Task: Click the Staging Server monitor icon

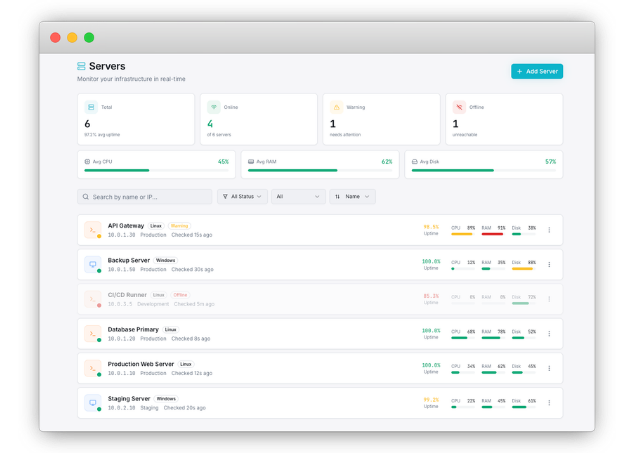Action: tap(93, 402)
